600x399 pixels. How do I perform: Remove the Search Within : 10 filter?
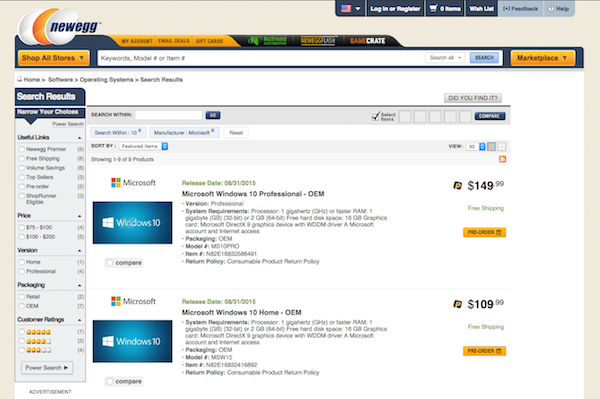[140, 130]
